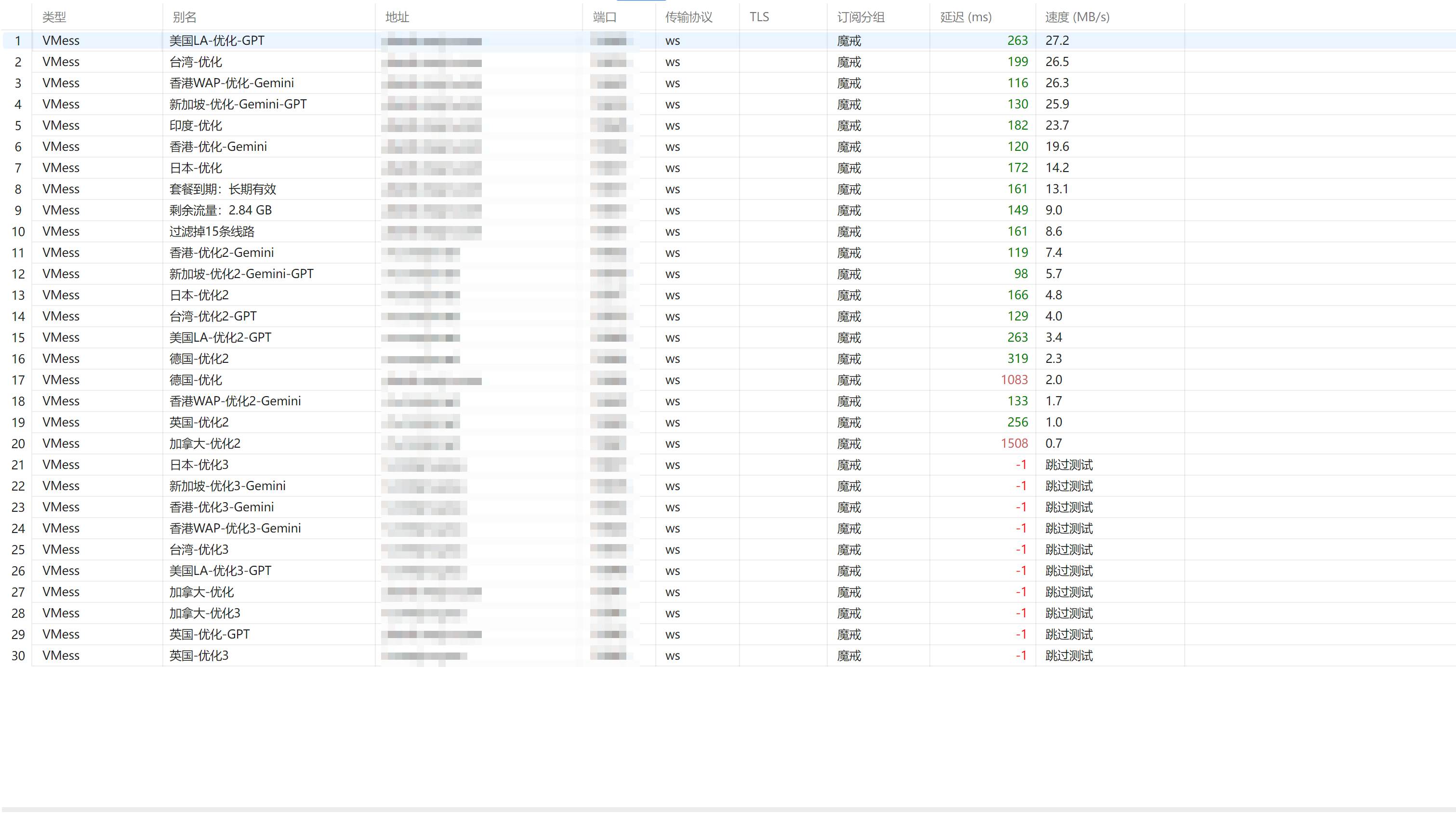Click the horizontal scrollbar at the bottom
Viewport: 1456px width, 813px height.
tap(728, 809)
